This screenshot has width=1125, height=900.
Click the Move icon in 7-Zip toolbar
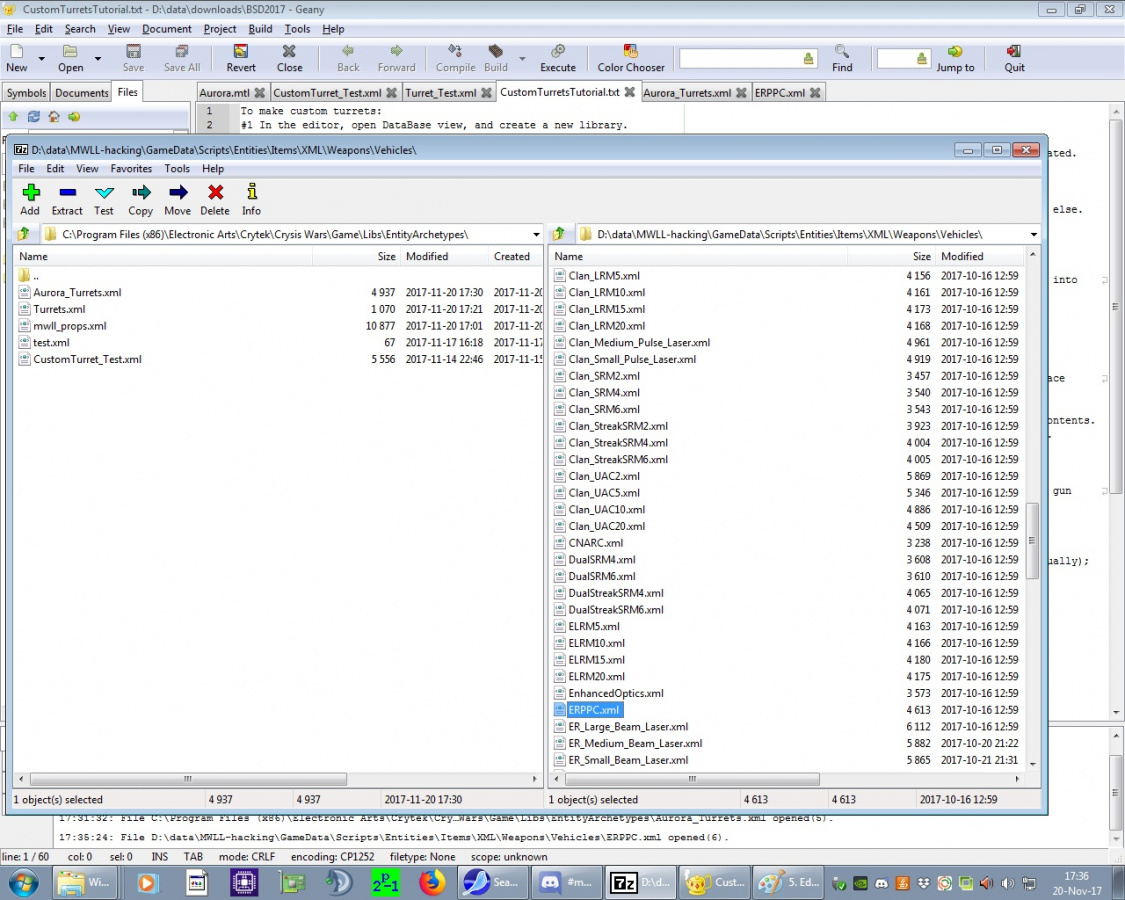[x=178, y=193]
